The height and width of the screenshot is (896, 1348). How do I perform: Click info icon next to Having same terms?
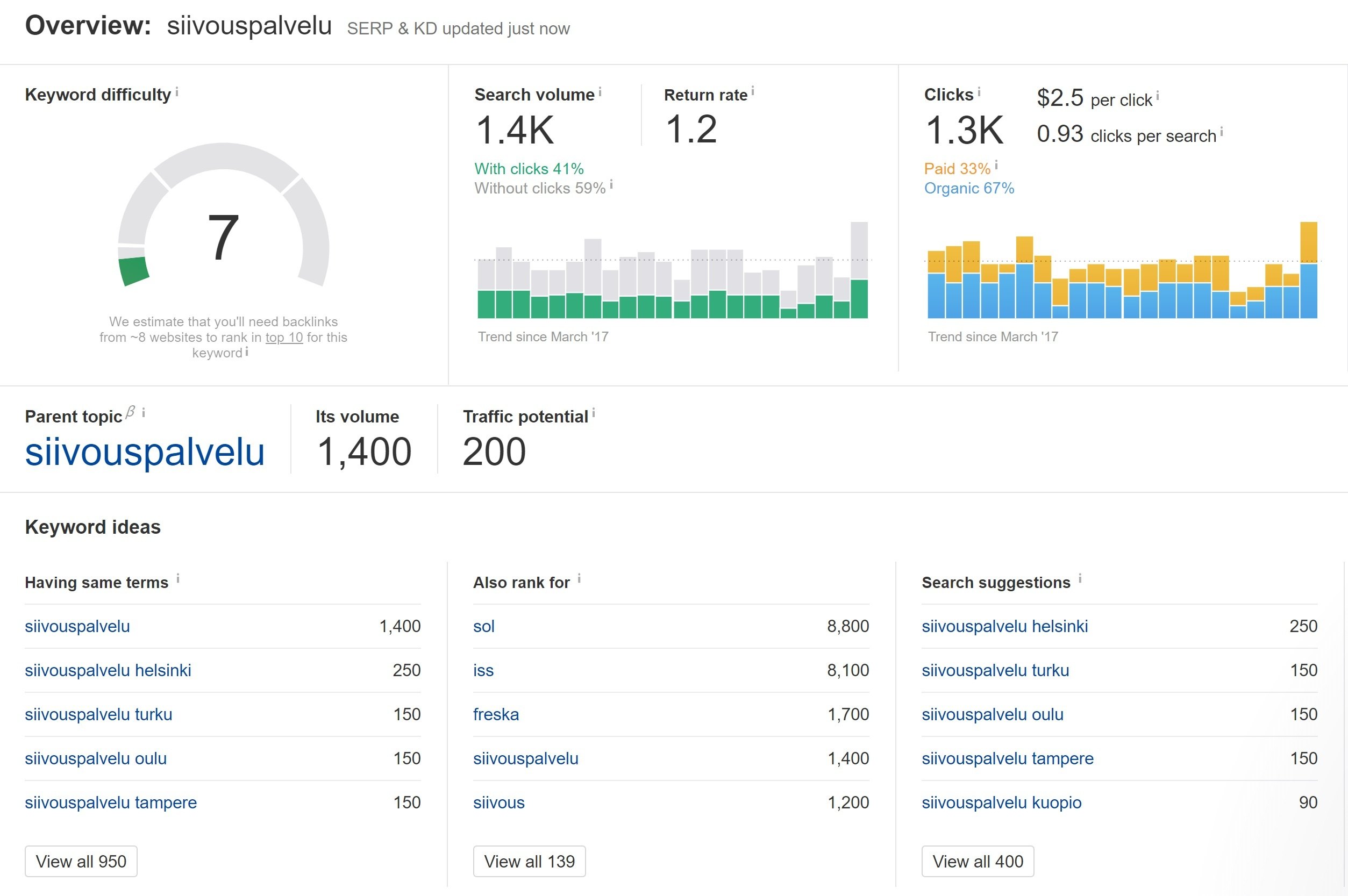[178, 579]
